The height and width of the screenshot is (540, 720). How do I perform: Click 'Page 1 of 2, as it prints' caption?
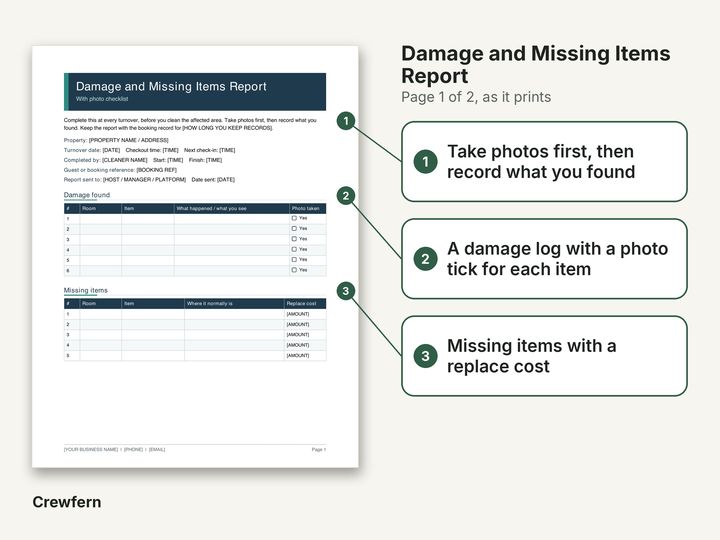point(476,97)
